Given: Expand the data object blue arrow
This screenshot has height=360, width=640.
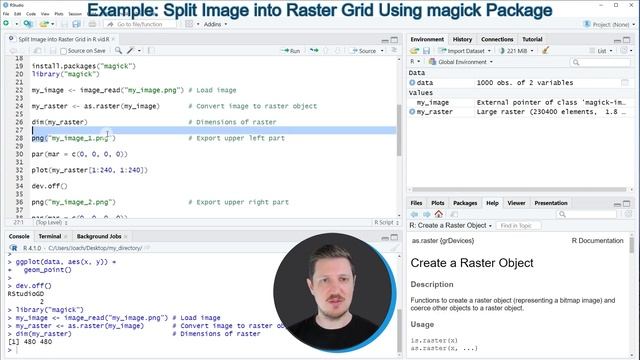Looking at the screenshot, I should [x=412, y=82].
